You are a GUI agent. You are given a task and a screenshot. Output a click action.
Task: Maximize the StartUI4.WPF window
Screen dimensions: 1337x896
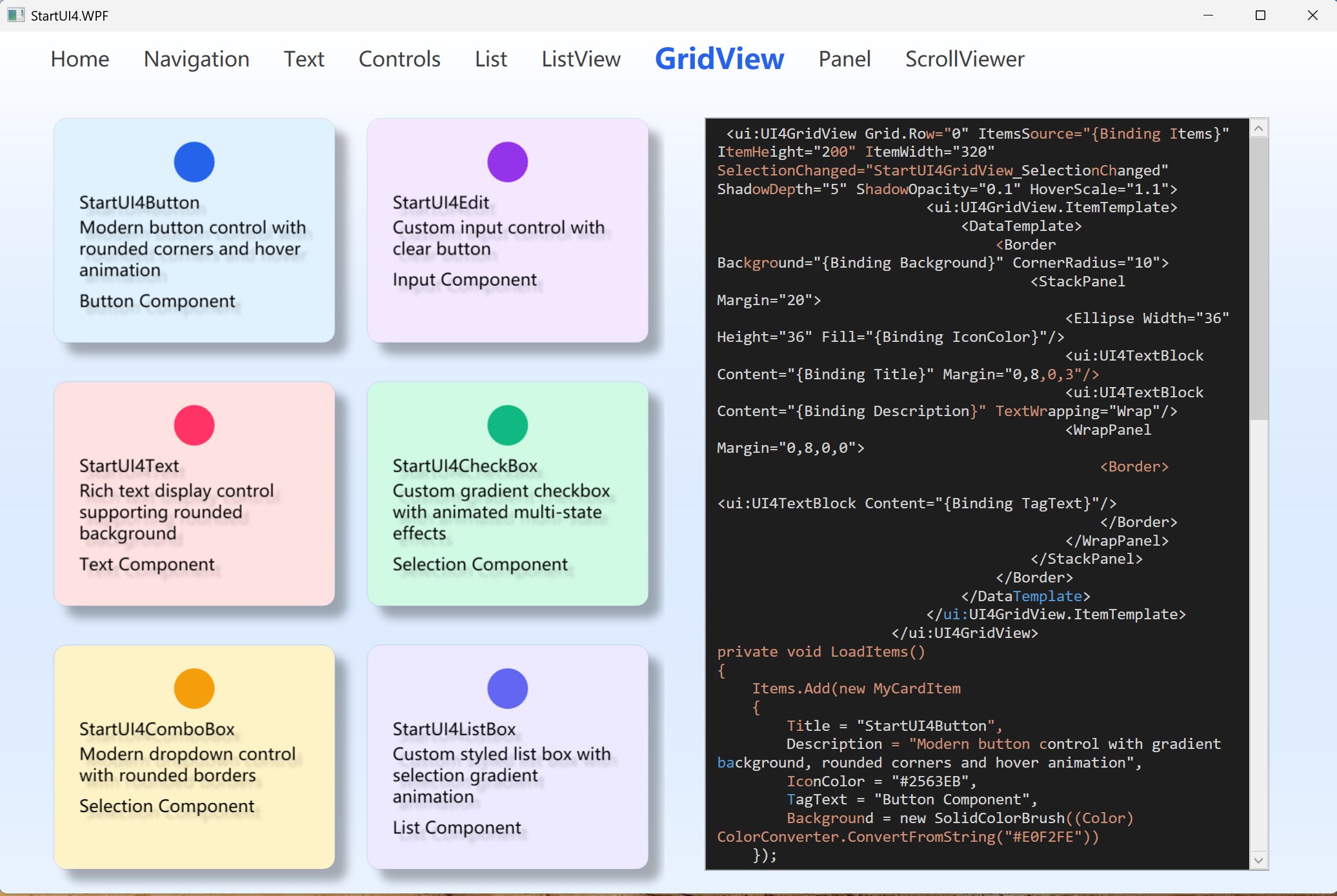click(1260, 15)
